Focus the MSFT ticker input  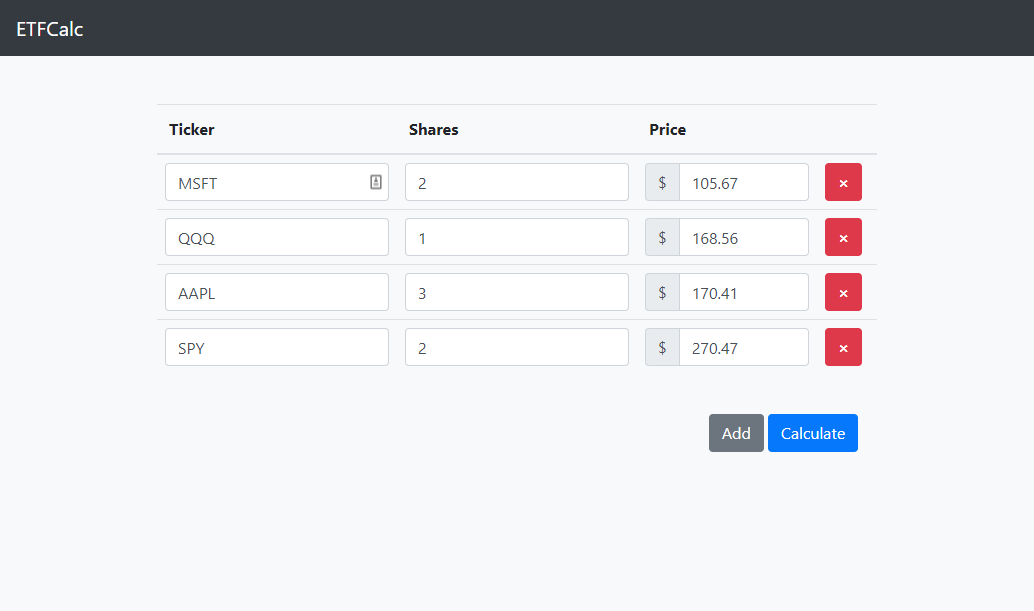(x=277, y=182)
